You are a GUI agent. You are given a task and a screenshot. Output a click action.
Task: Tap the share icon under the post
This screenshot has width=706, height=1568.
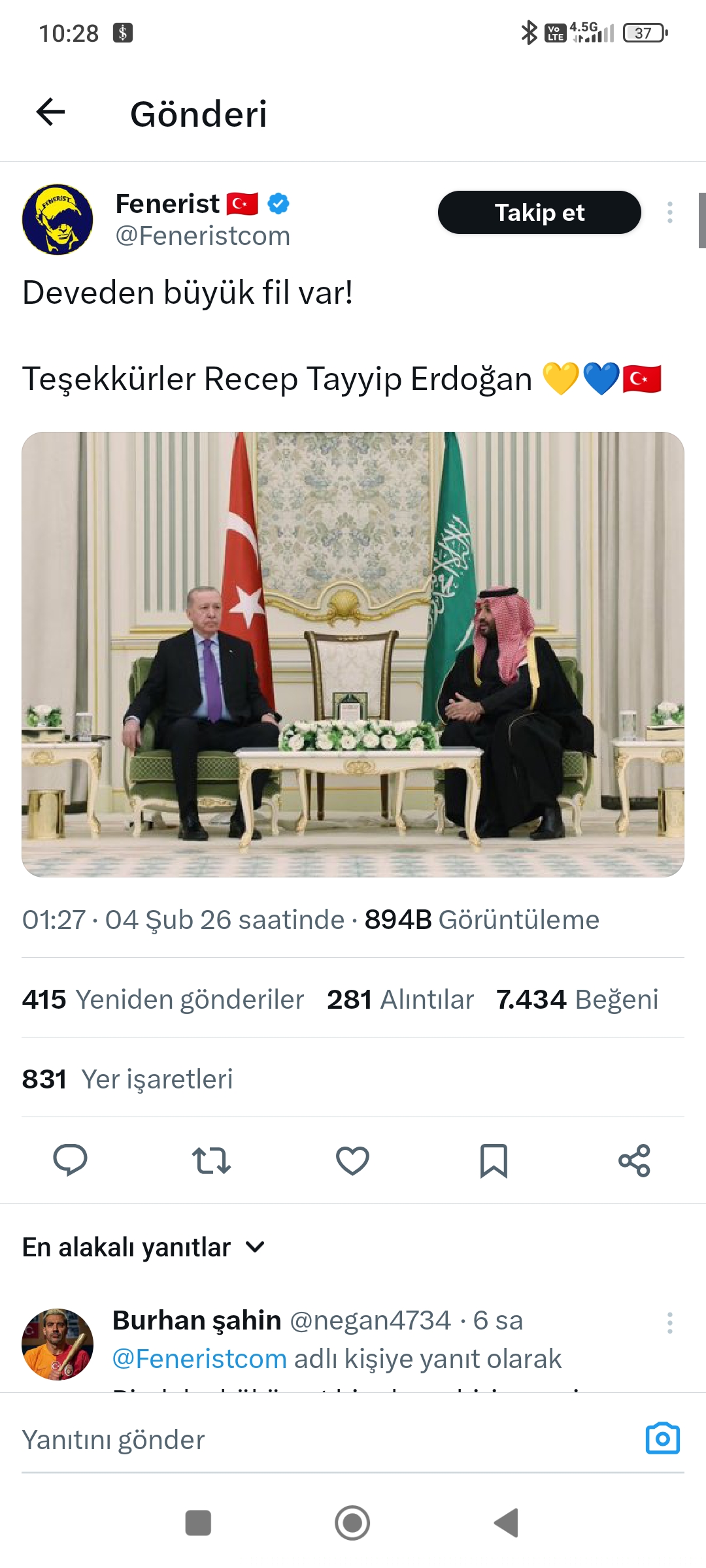(634, 1160)
